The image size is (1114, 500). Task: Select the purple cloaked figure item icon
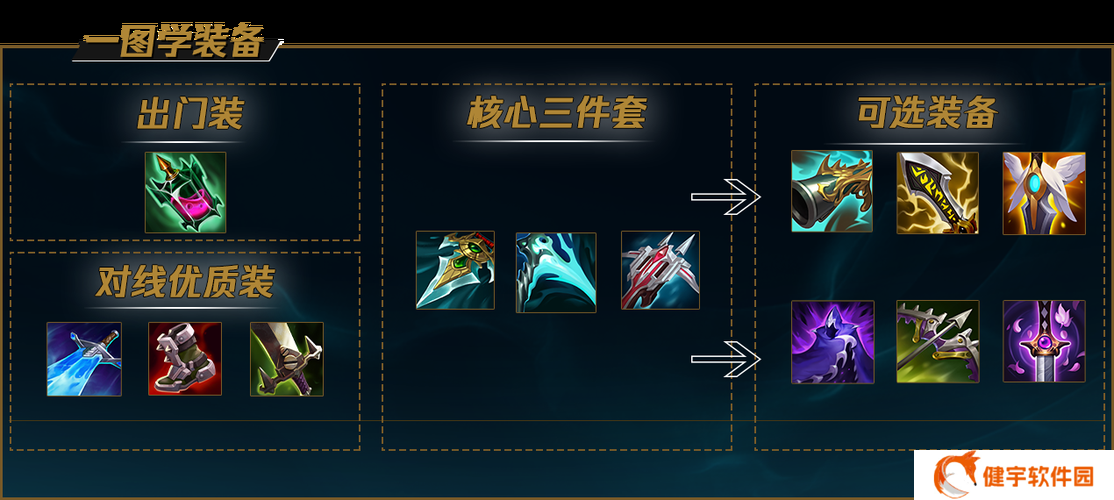point(833,342)
